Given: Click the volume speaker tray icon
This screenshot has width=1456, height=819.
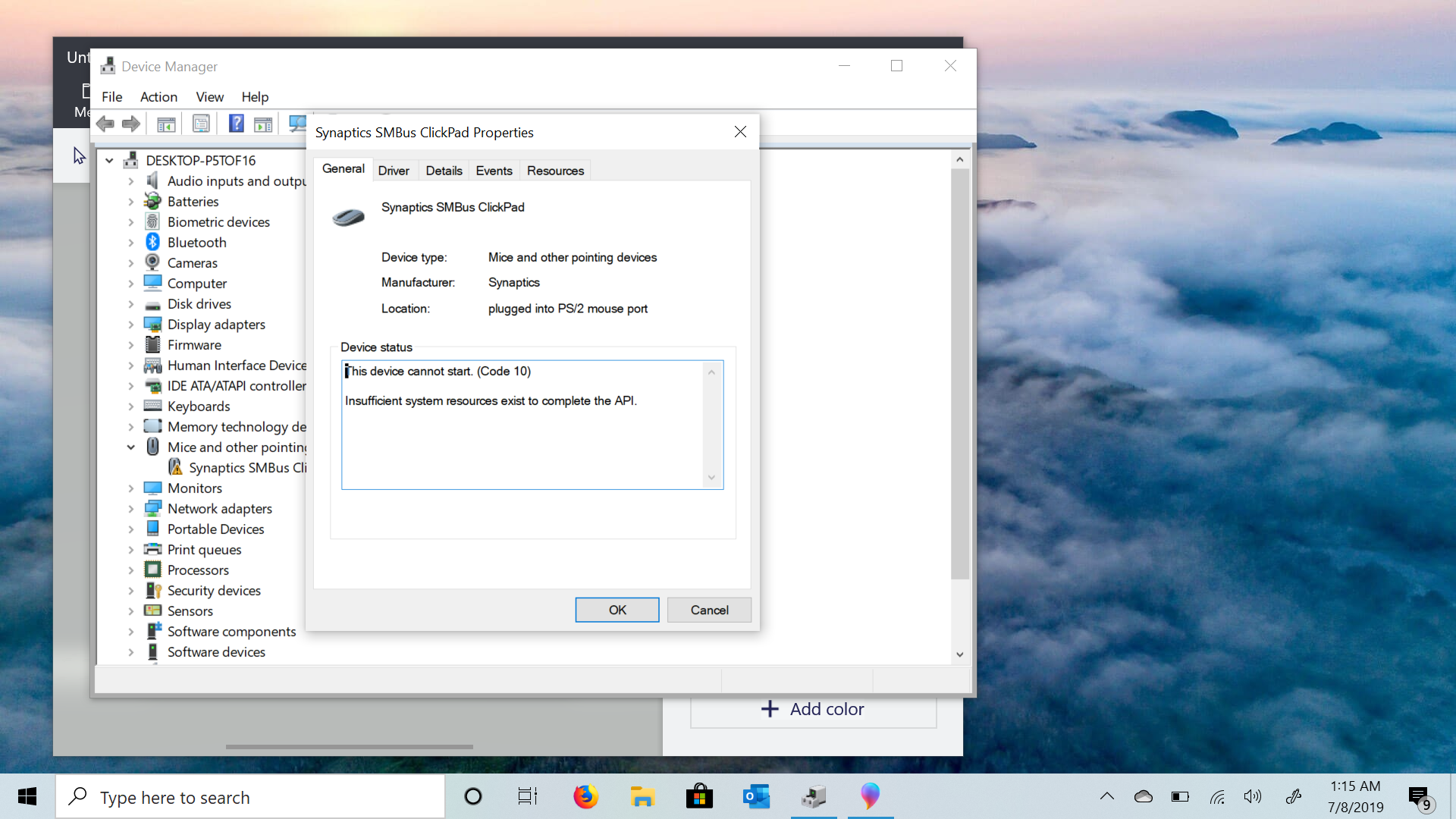Looking at the screenshot, I should [x=1253, y=796].
